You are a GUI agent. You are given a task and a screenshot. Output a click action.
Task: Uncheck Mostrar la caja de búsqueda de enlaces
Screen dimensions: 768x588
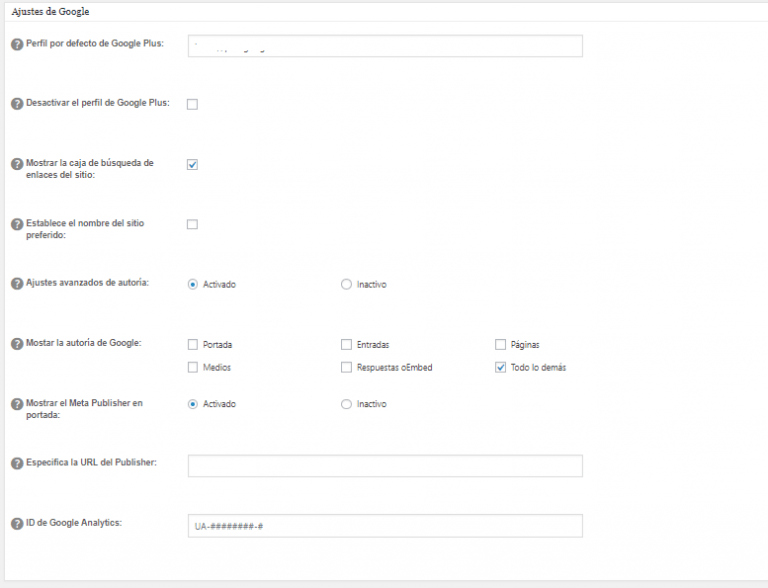pyautogui.click(x=192, y=165)
